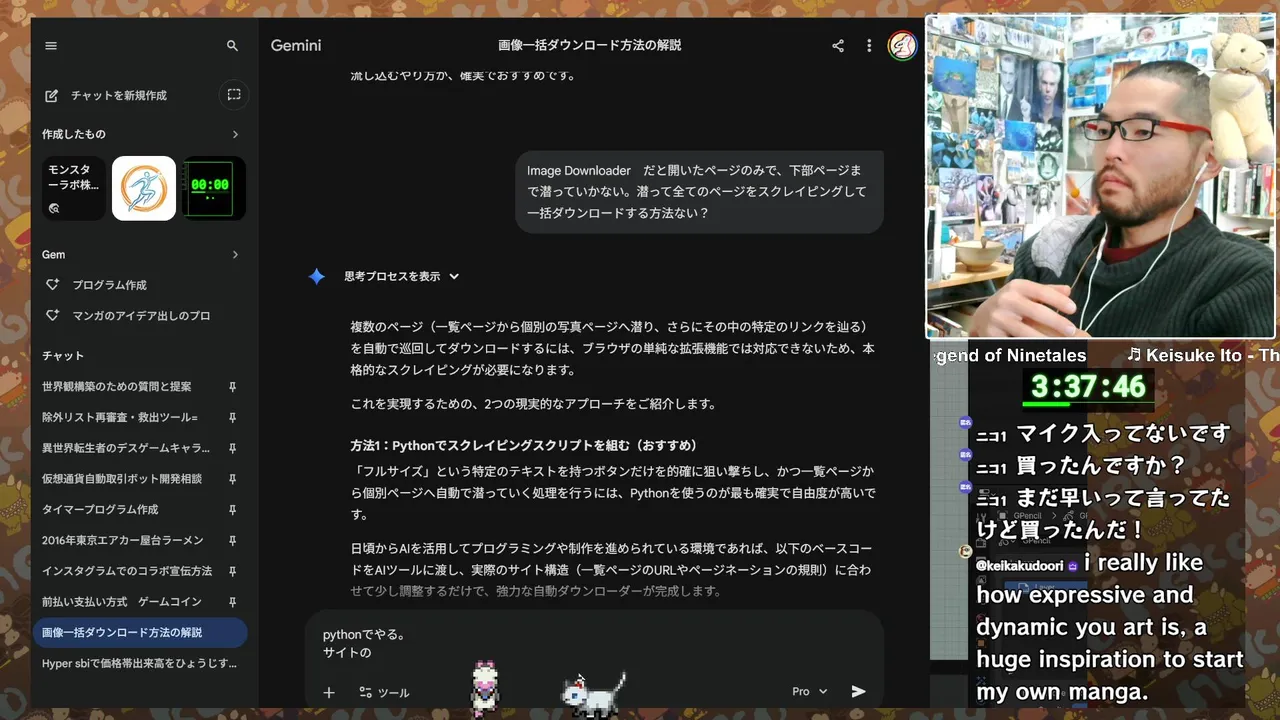
Task: Open the account profile avatar
Action: pyautogui.click(x=903, y=46)
